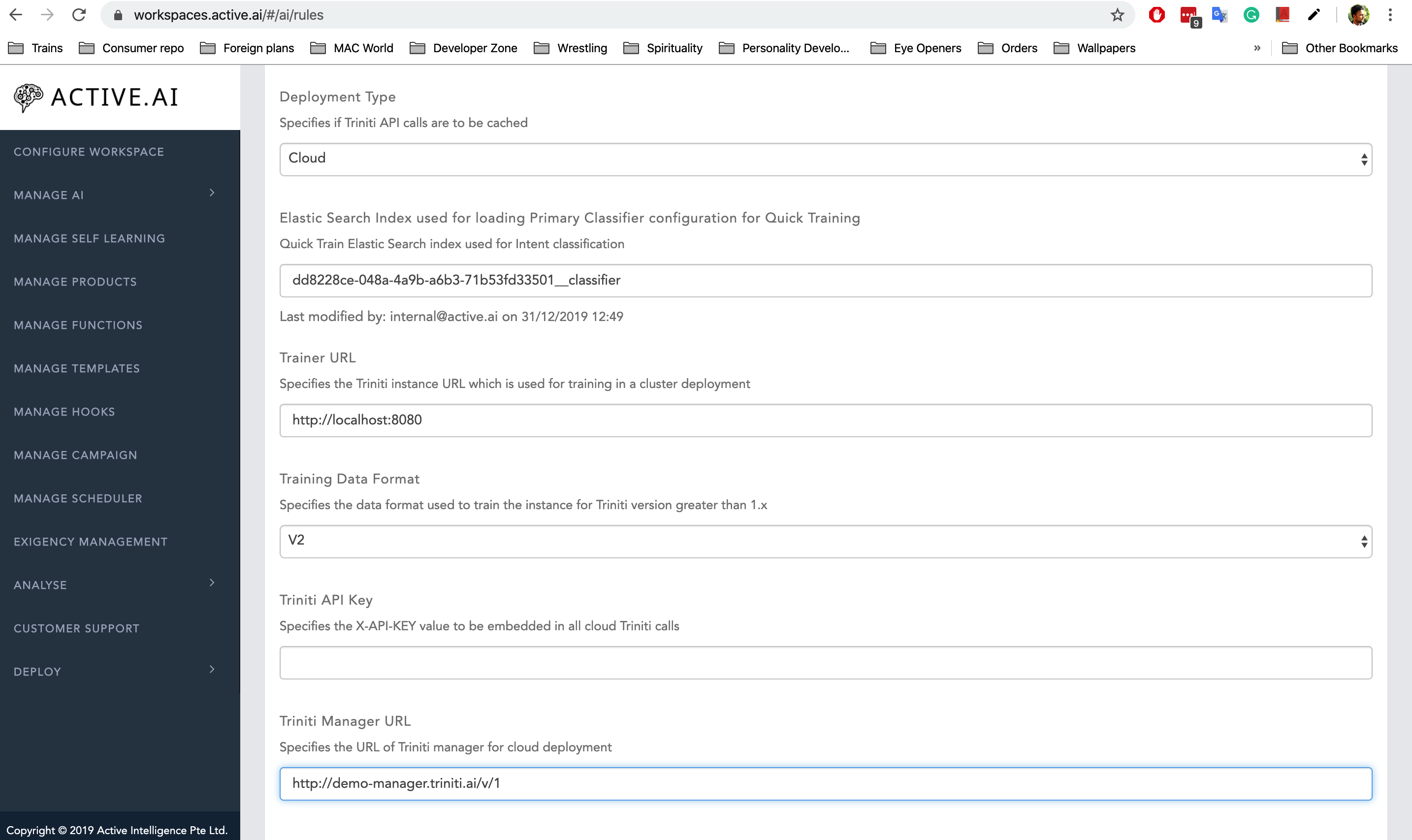
Task: Click MANAGE FUNCTIONS sidebar link
Action: 77,324
